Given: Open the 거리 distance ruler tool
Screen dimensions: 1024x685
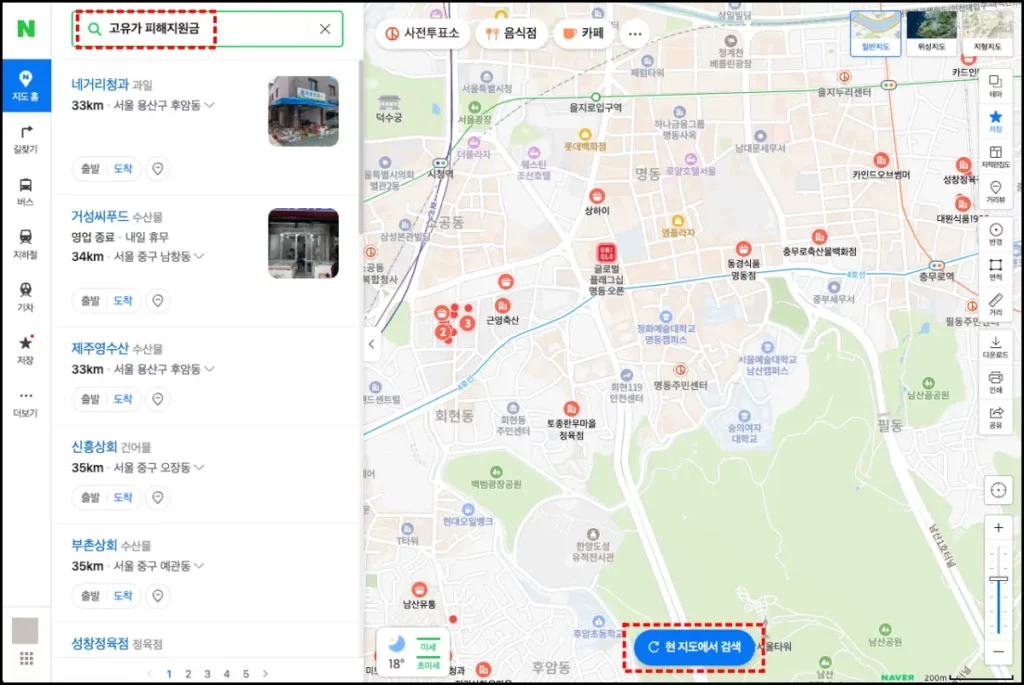Looking at the screenshot, I should pyautogui.click(x=995, y=304).
